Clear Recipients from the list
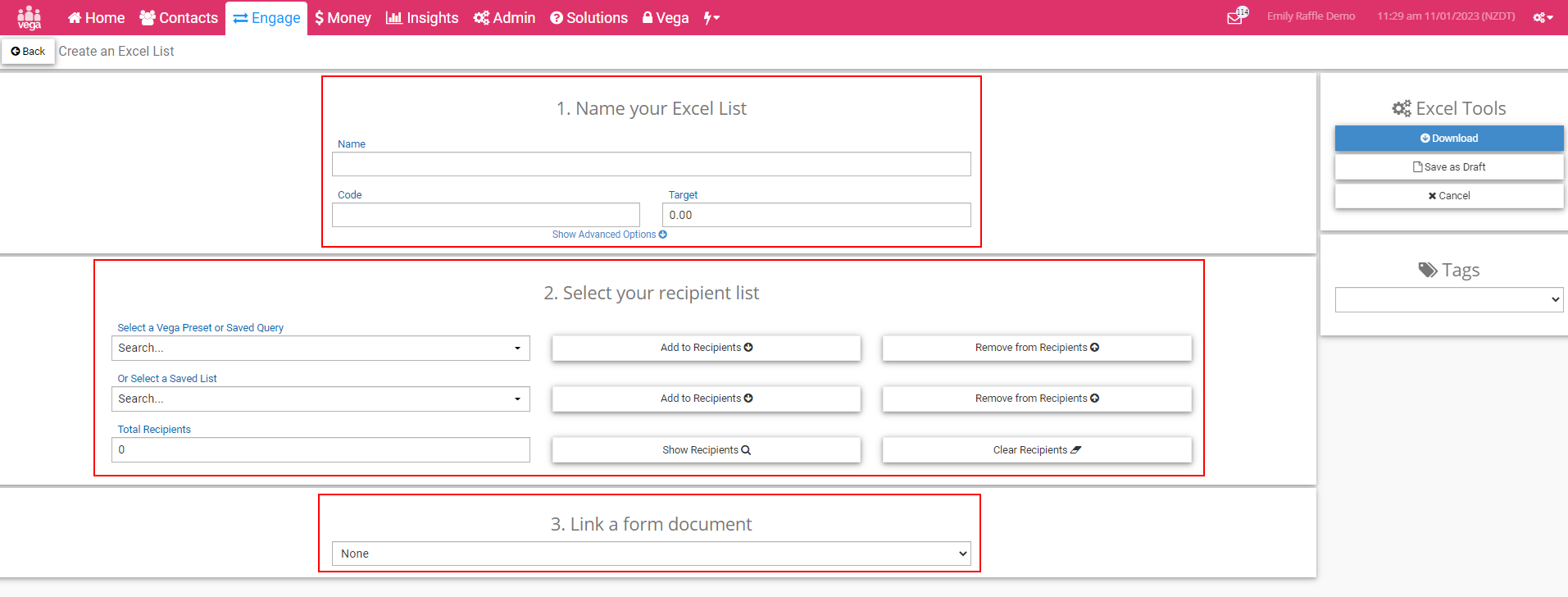 (x=1036, y=450)
